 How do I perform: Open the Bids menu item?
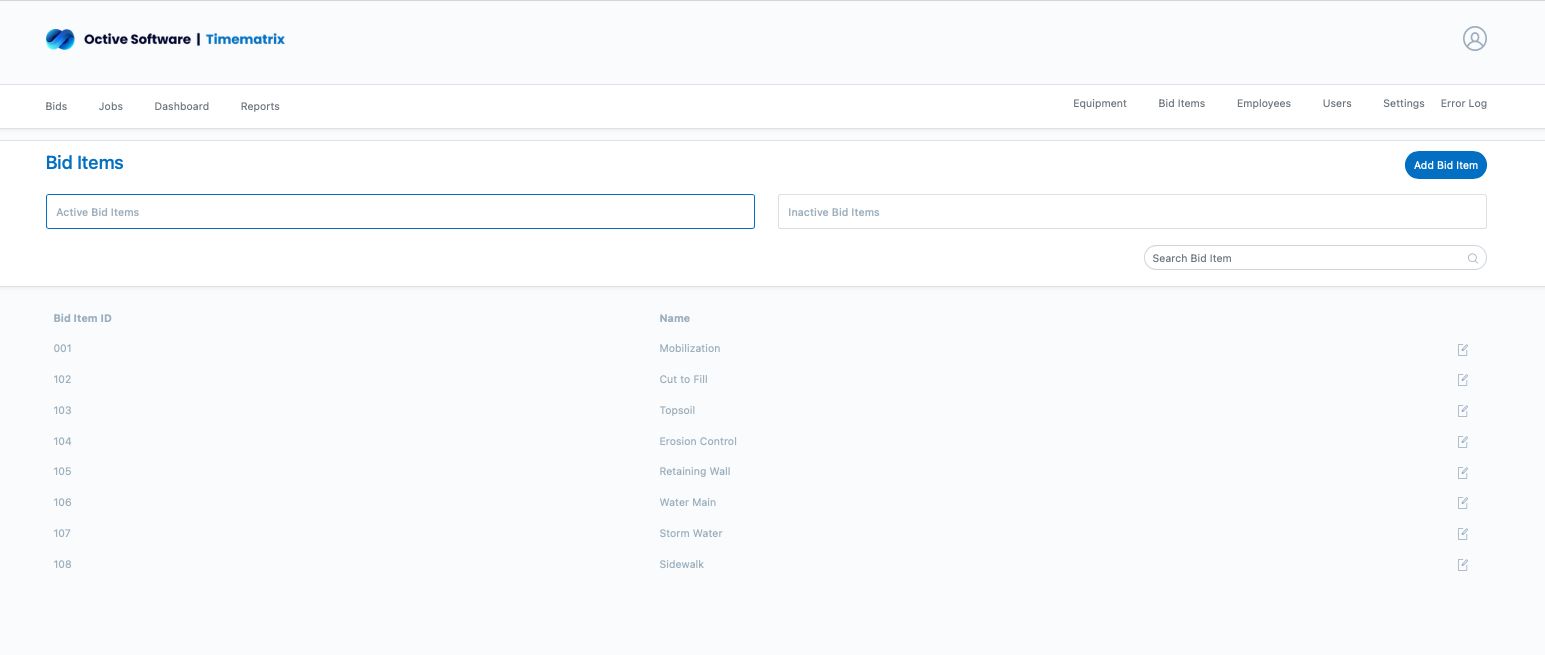[x=56, y=106]
